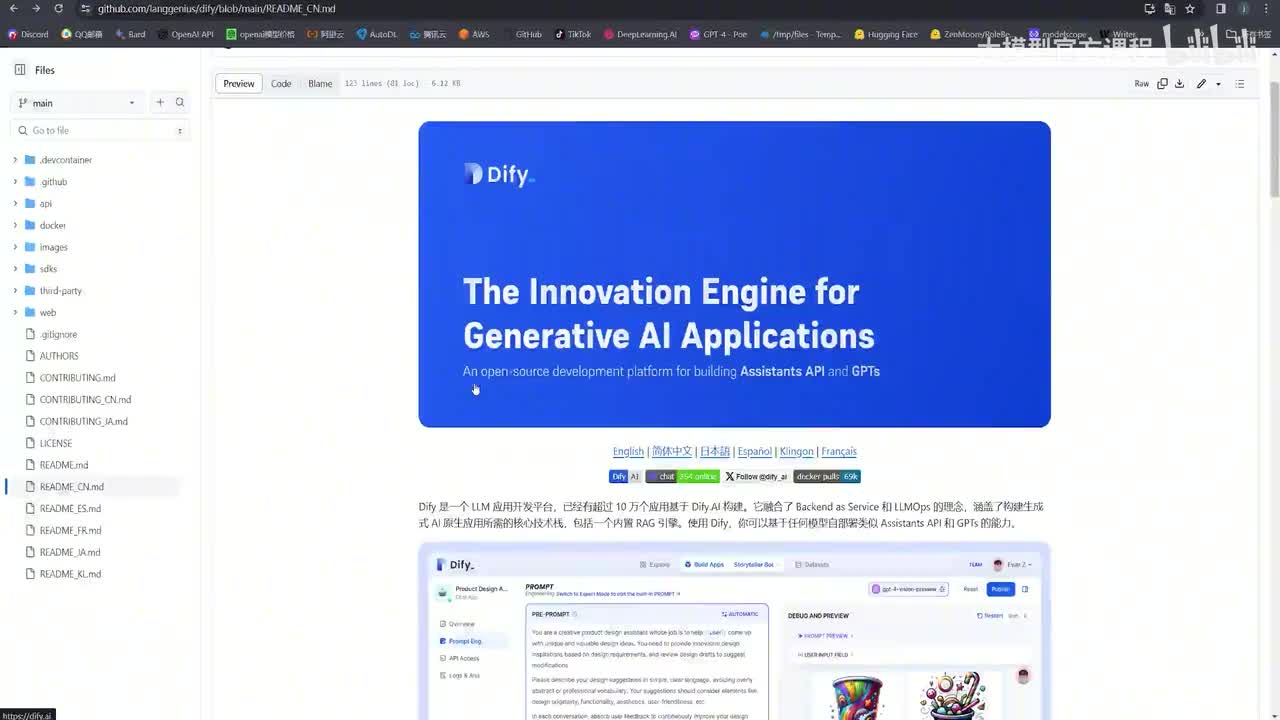
Task: Reload the page in browser
Action: [x=59, y=9]
